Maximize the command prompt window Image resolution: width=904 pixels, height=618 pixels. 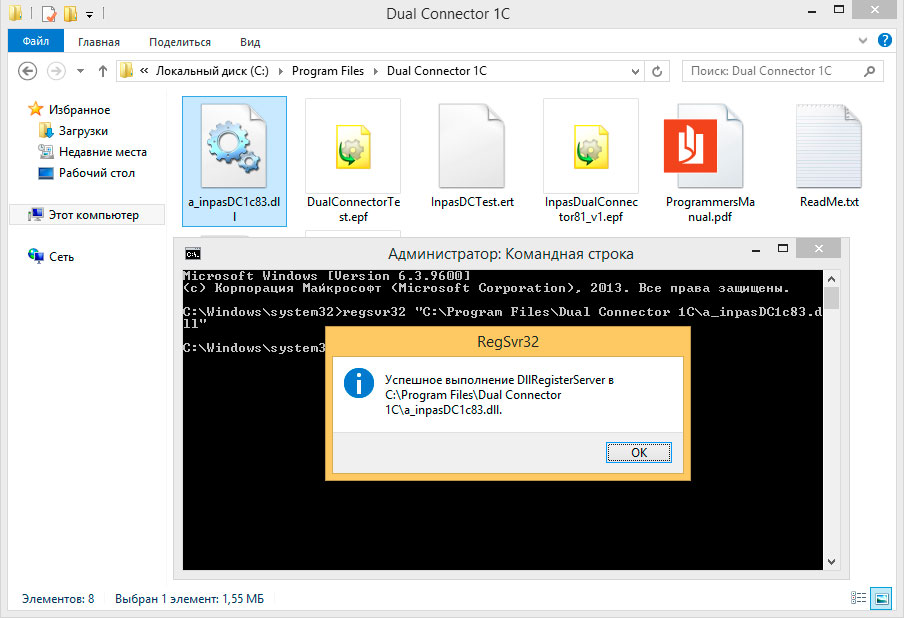click(x=782, y=248)
